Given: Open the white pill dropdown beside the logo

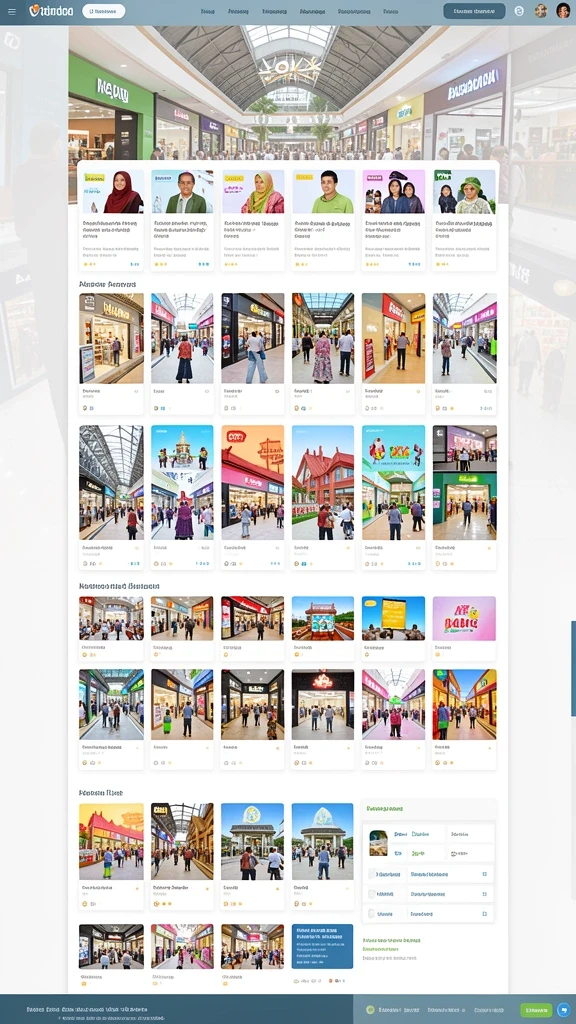Looking at the screenshot, I should [x=104, y=11].
